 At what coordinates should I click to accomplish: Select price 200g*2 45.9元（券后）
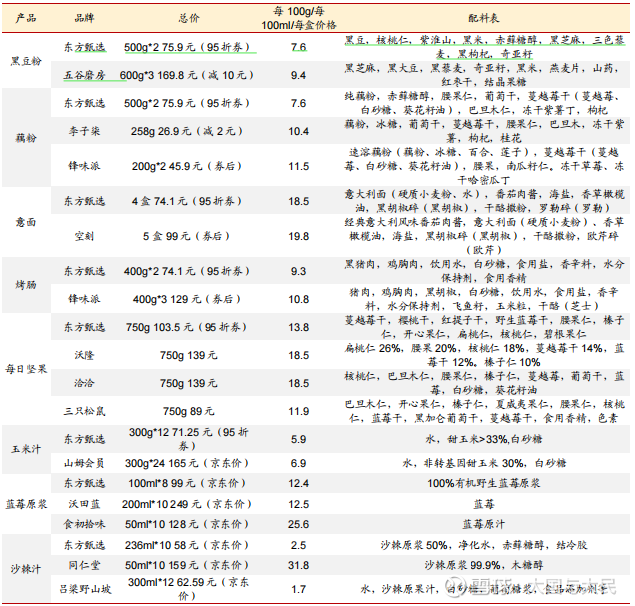tap(187, 166)
